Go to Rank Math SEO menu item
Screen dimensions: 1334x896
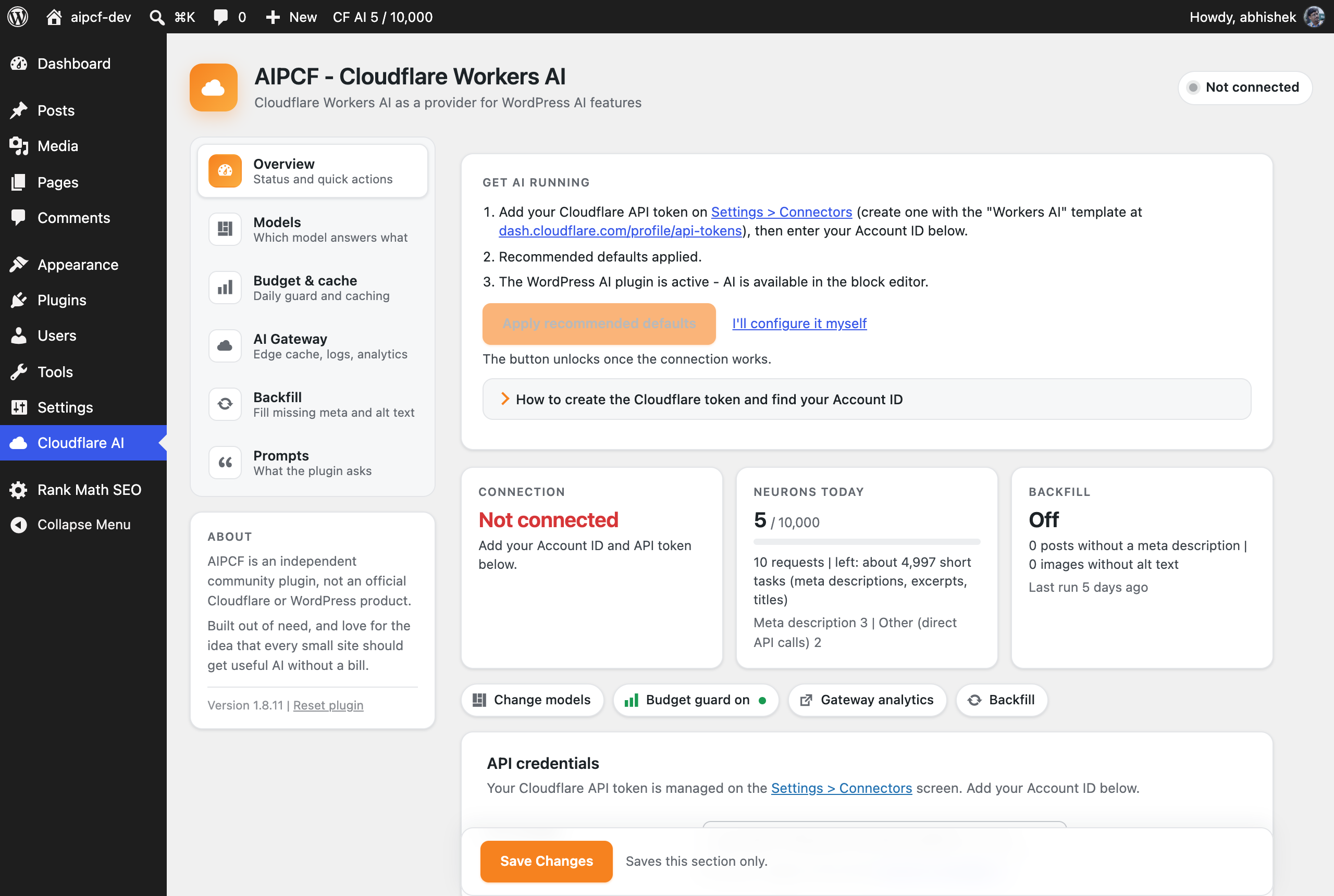pos(83,490)
